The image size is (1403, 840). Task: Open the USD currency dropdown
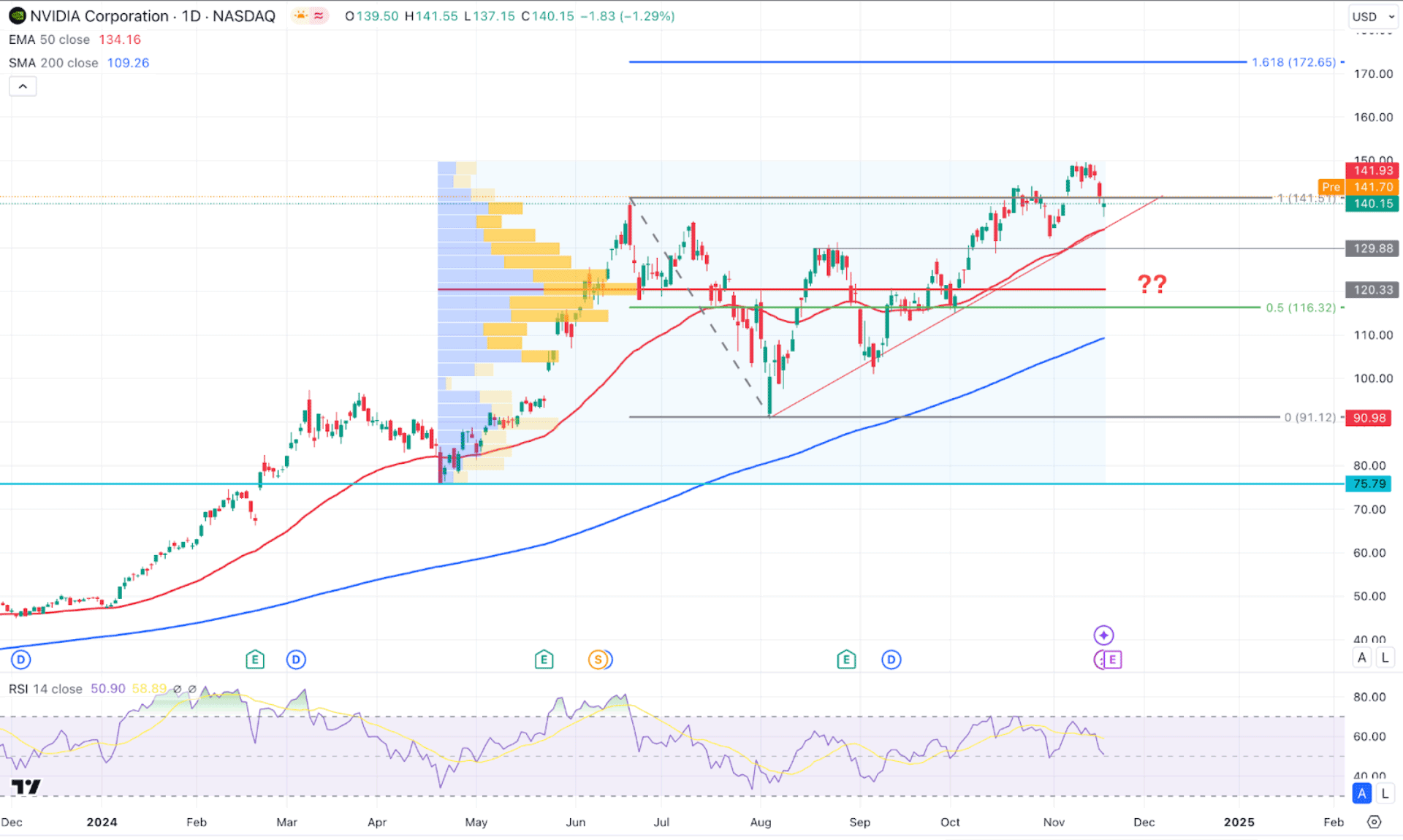coord(1372,16)
